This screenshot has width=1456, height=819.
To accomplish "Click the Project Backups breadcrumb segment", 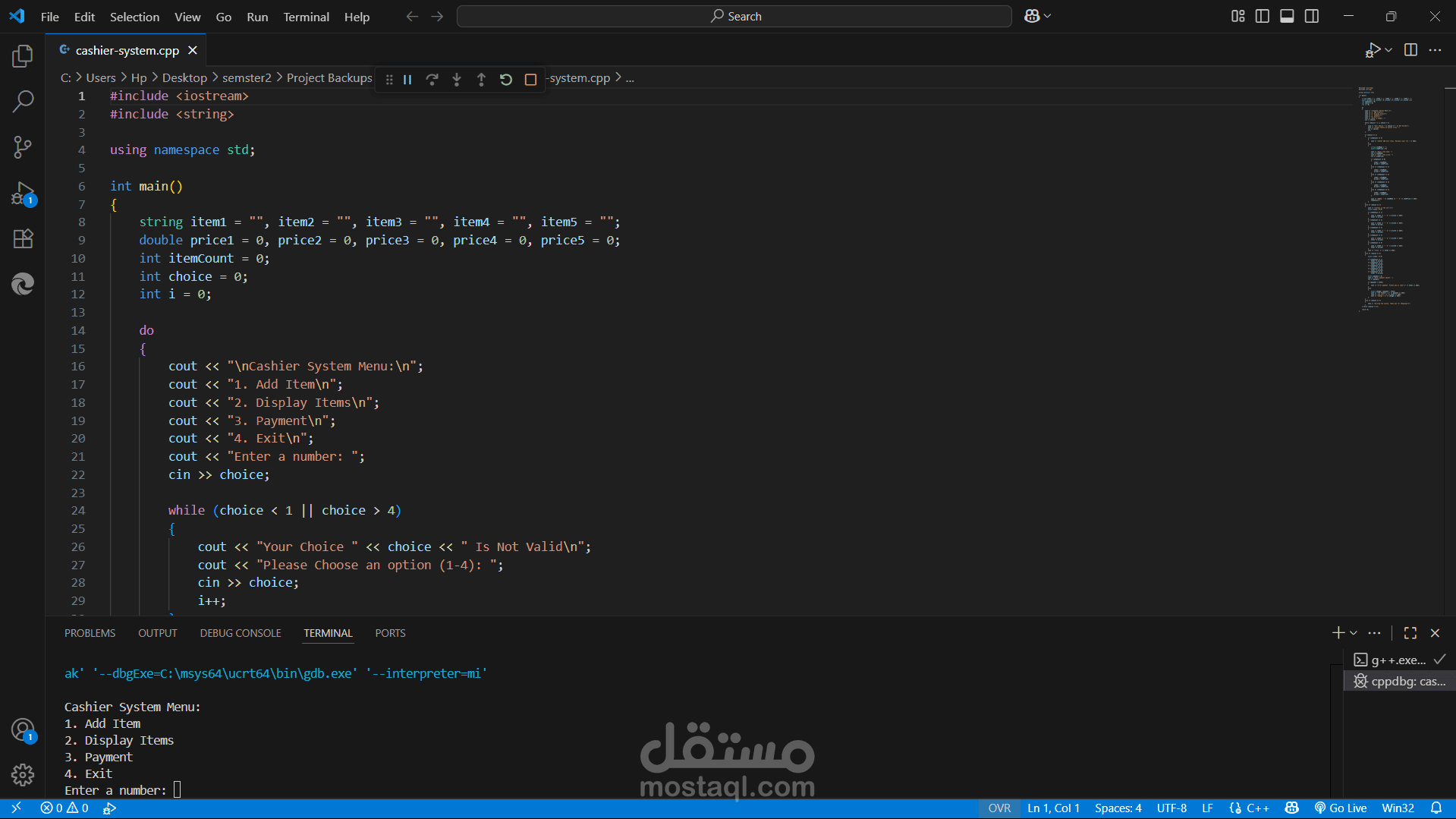I will click(329, 78).
